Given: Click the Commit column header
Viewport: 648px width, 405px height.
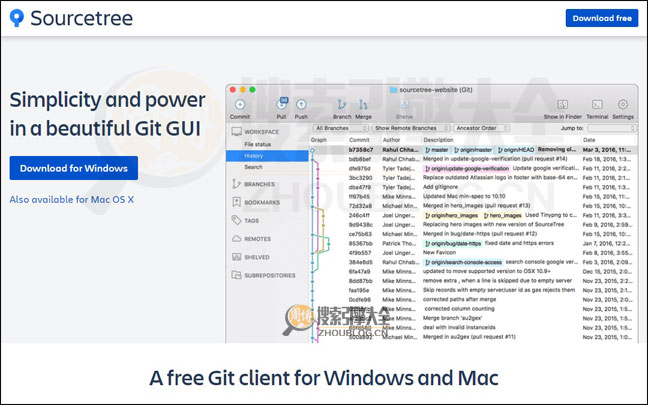Looking at the screenshot, I should click(x=359, y=140).
